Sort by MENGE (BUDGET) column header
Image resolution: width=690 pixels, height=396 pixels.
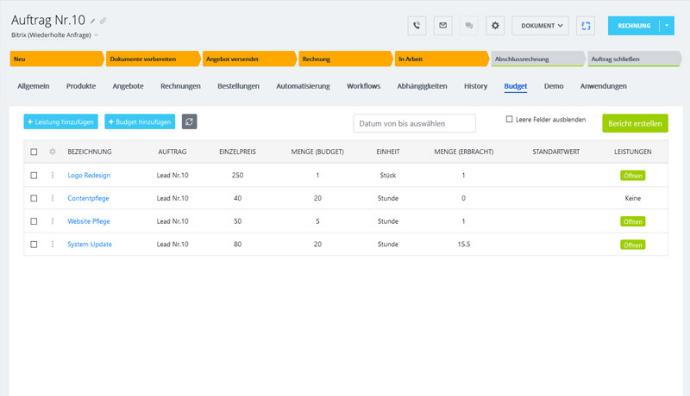tap(317, 152)
